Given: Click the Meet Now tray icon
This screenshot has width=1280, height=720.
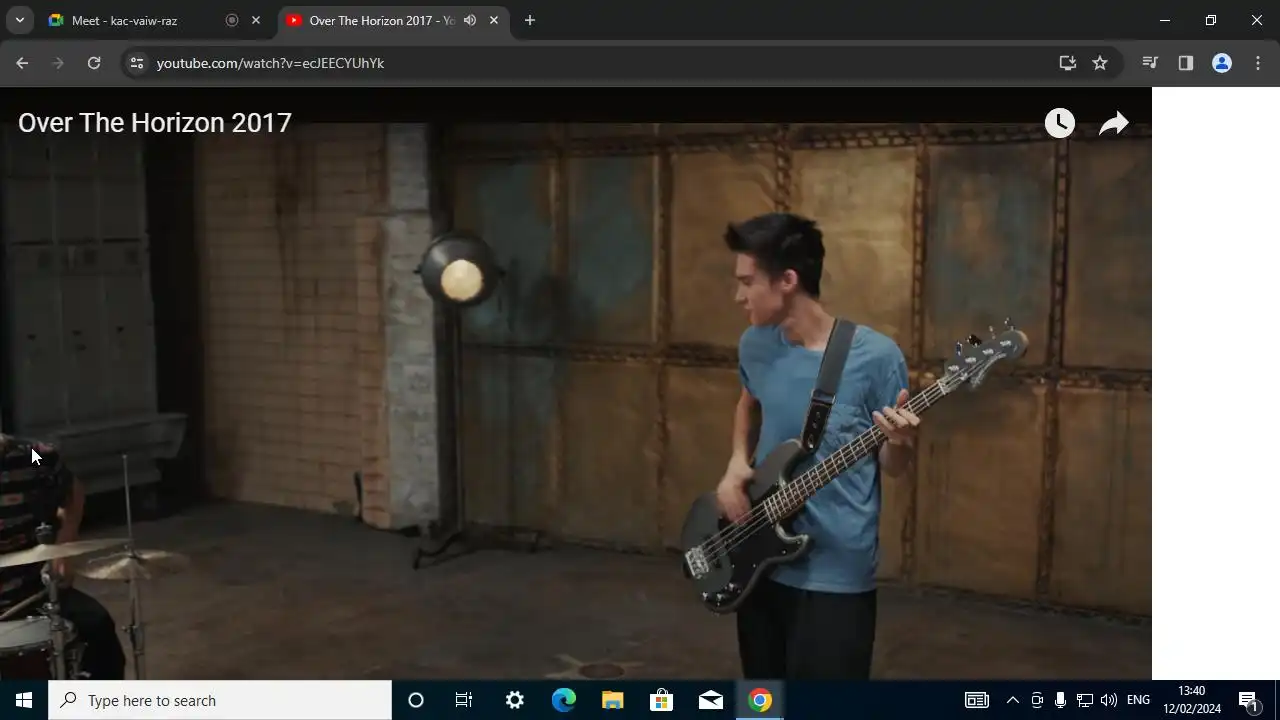Looking at the screenshot, I should [x=1037, y=700].
